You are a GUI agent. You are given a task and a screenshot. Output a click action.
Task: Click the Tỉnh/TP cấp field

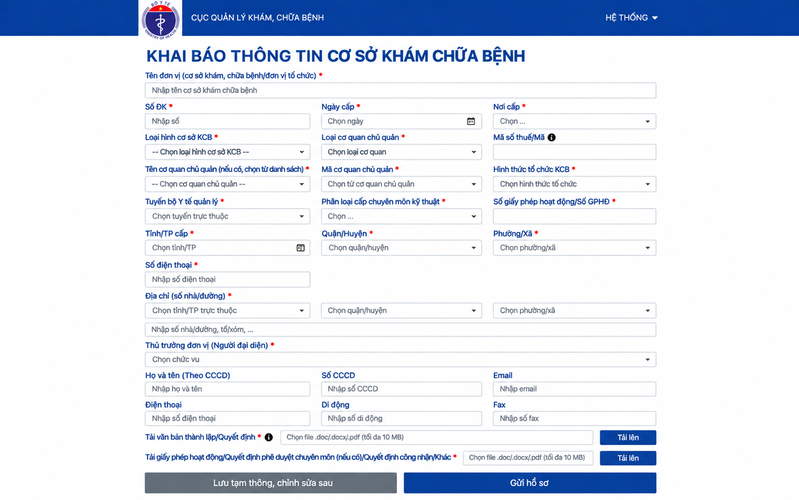(227, 248)
